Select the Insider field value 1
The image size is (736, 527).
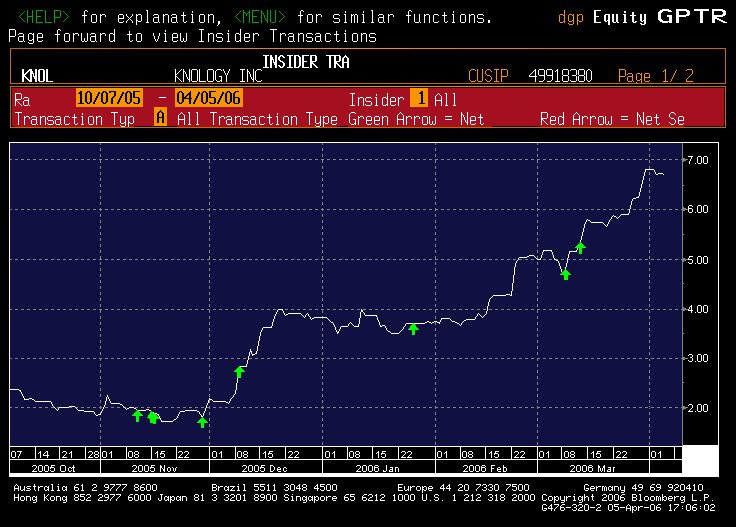pos(419,98)
